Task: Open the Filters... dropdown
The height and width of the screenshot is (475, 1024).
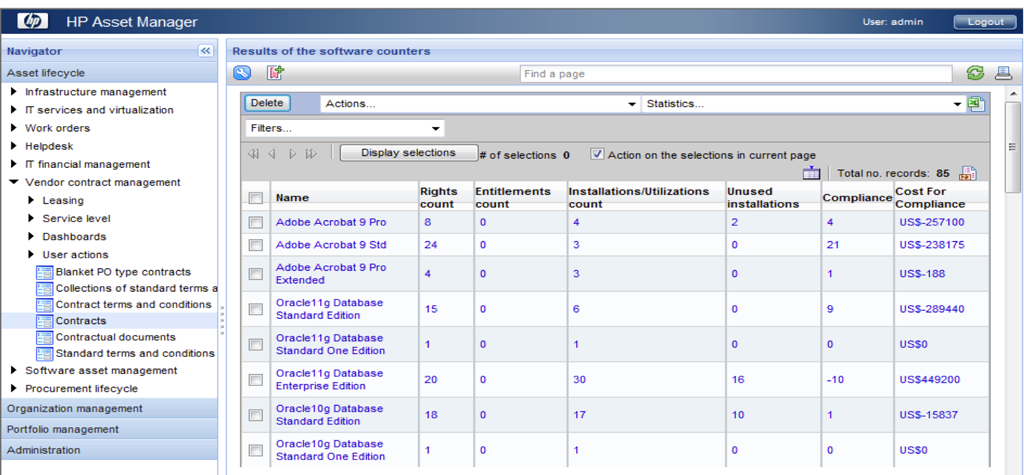Action: click(x=344, y=128)
